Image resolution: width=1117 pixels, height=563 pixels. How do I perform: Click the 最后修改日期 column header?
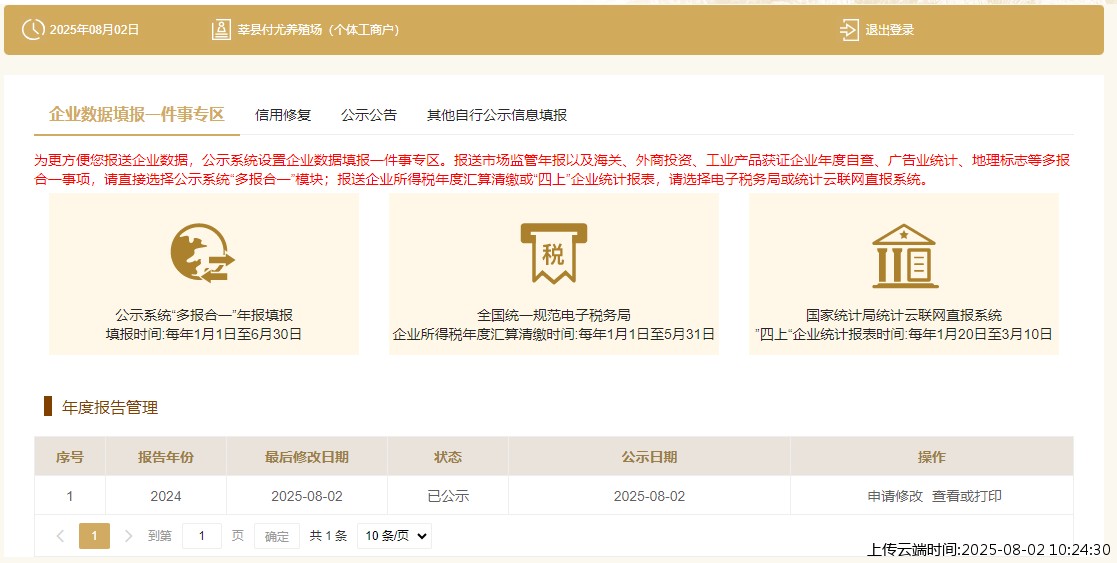pyautogui.click(x=307, y=457)
